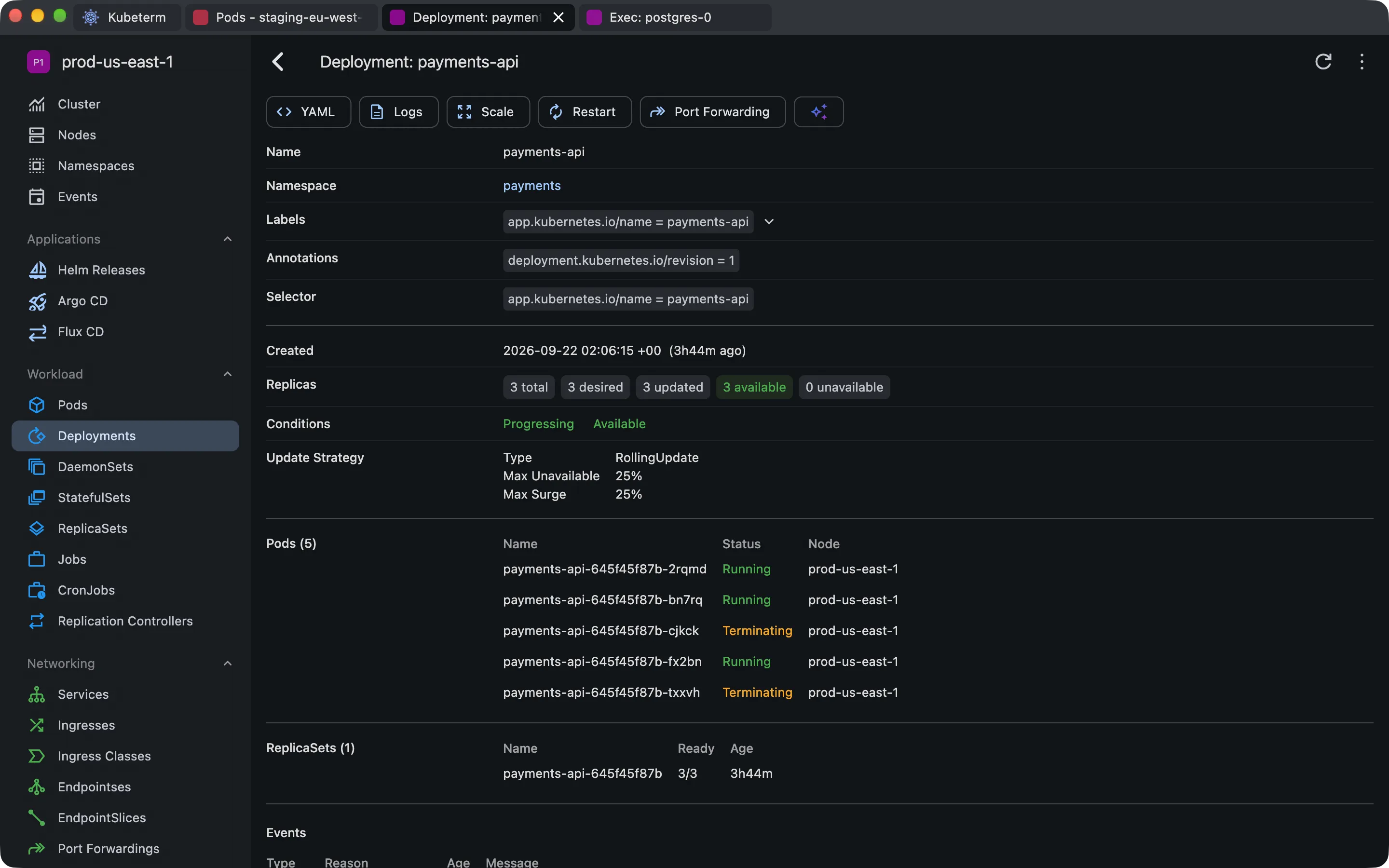Click the P1 cluster avatar badge
1389x868 pixels.
click(39, 62)
